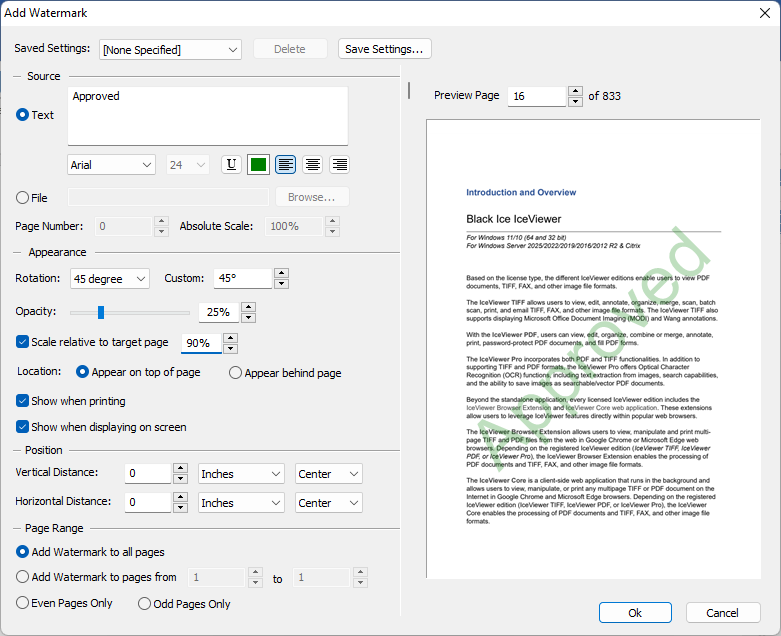Center align the watermark text
This screenshot has width=781, height=636.
tap(313, 164)
